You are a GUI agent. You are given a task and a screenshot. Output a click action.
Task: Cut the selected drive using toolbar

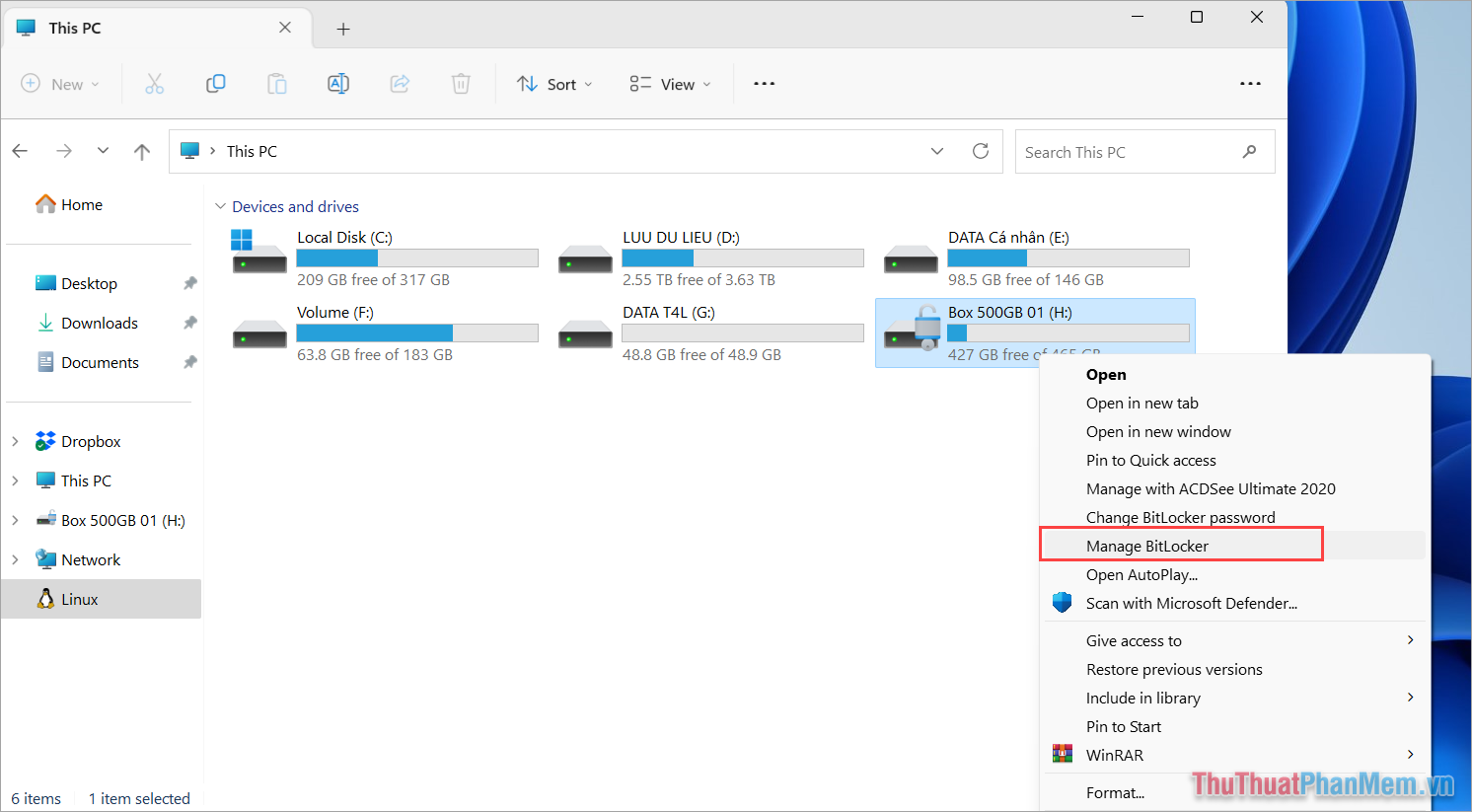154,84
